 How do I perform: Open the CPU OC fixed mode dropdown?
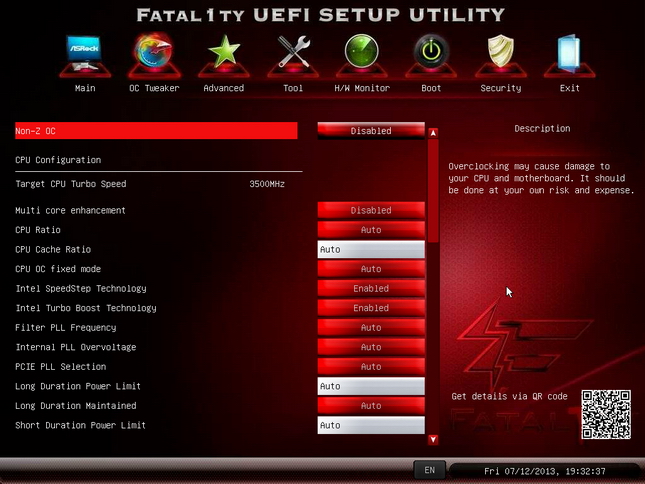371,269
